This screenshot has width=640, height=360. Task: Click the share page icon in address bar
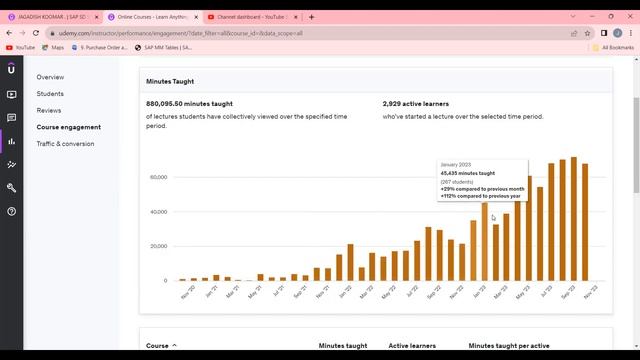point(574,33)
